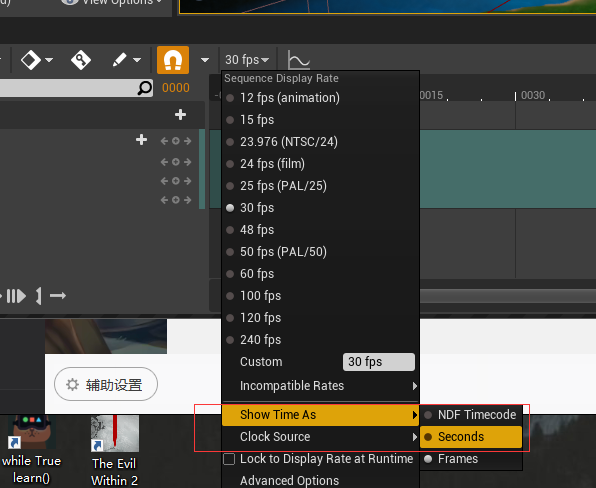Screen dimensions: 596x488
Task: Open the while True learn() desktop shortcut
Action: tap(32, 450)
